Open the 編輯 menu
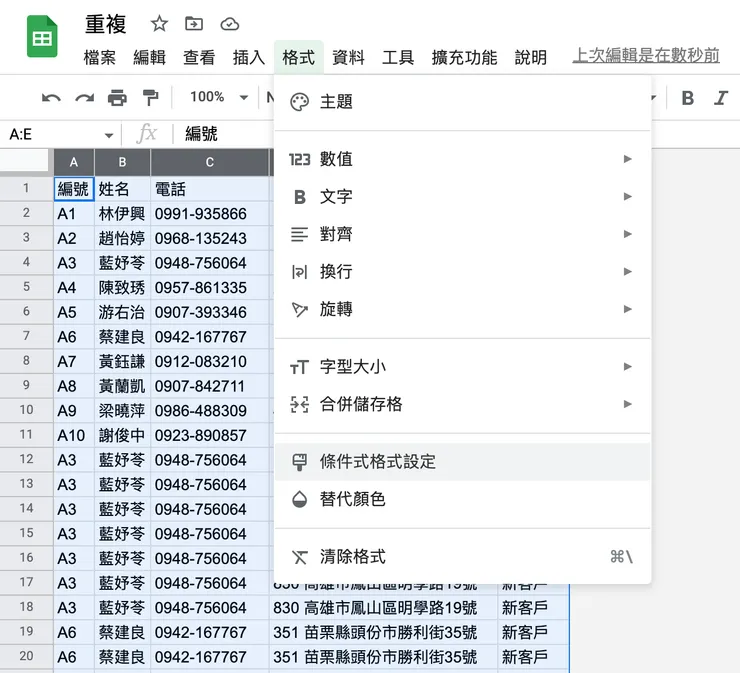740x673 pixels. [x=149, y=57]
